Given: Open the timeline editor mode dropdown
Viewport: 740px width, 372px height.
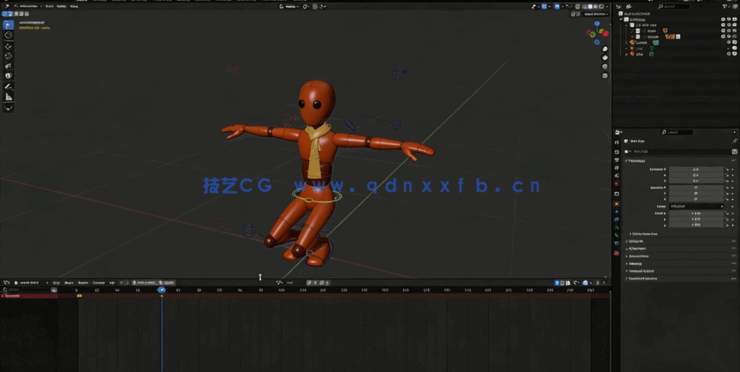Looking at the screenshot, I should pos(30,283).
